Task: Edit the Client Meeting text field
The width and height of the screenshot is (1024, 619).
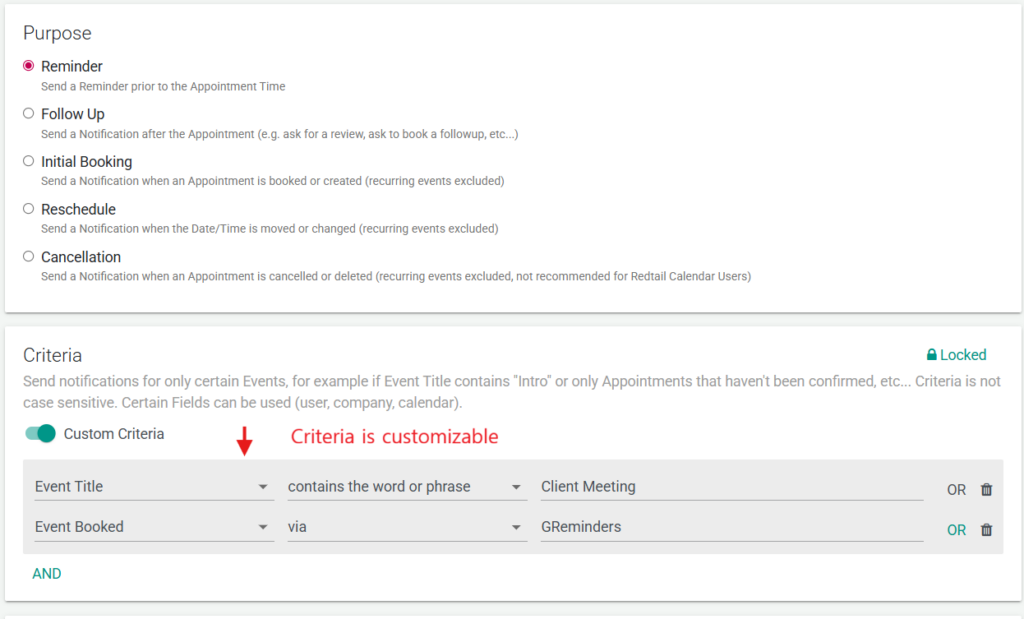Action: [731, 487]
